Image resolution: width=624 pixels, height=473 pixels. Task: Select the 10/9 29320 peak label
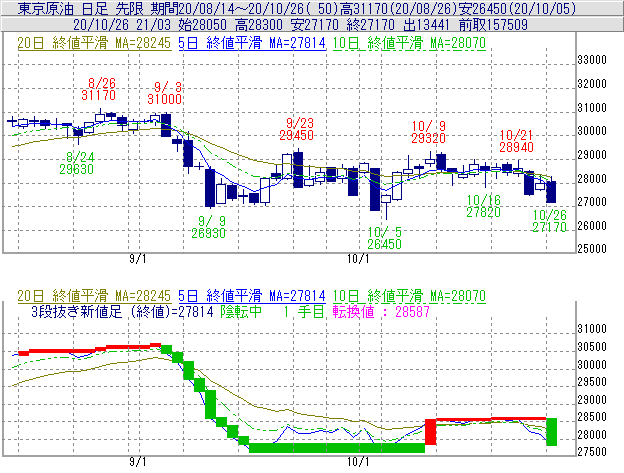428,132
